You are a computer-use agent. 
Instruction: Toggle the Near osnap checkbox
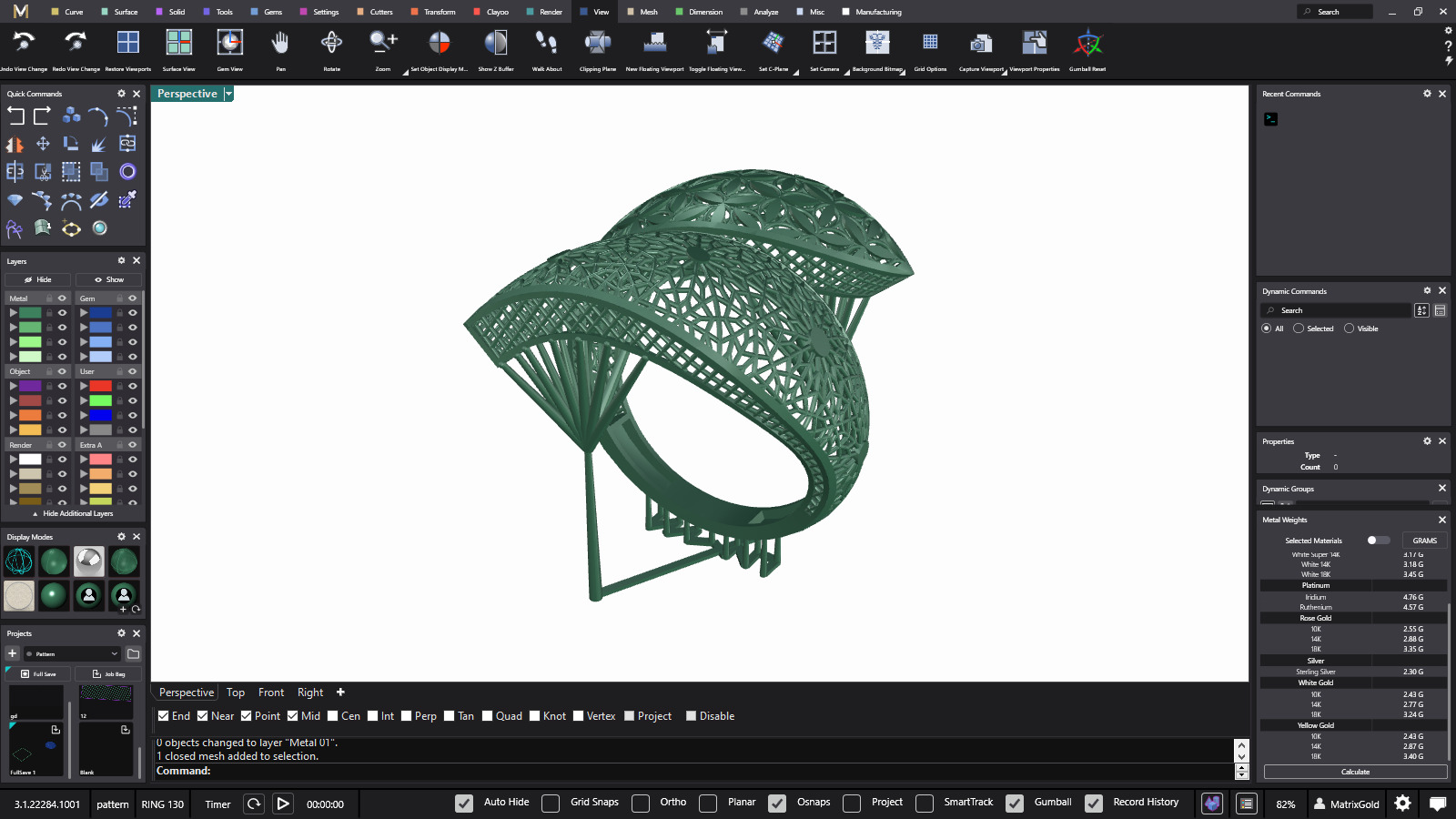click(x=203, y=716)
